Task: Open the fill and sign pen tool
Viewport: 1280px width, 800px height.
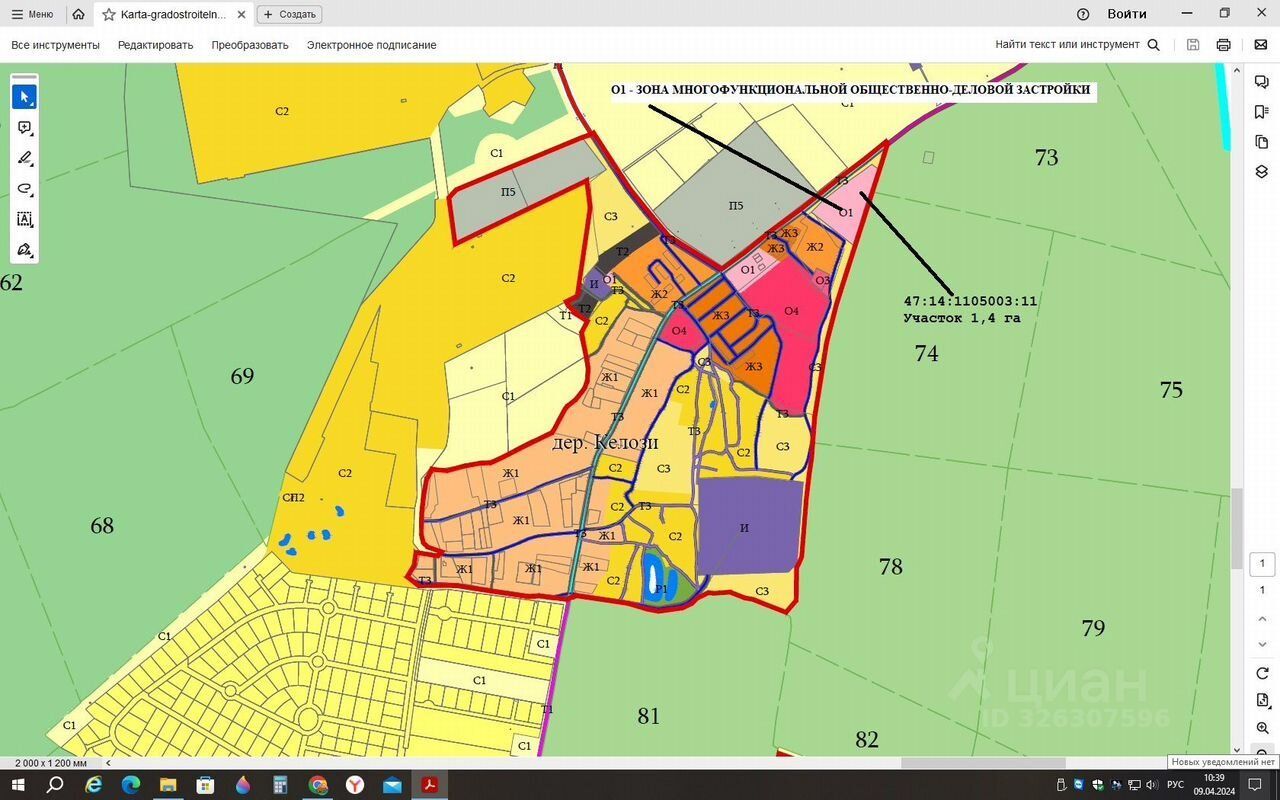Action: [x=25, y=250]
